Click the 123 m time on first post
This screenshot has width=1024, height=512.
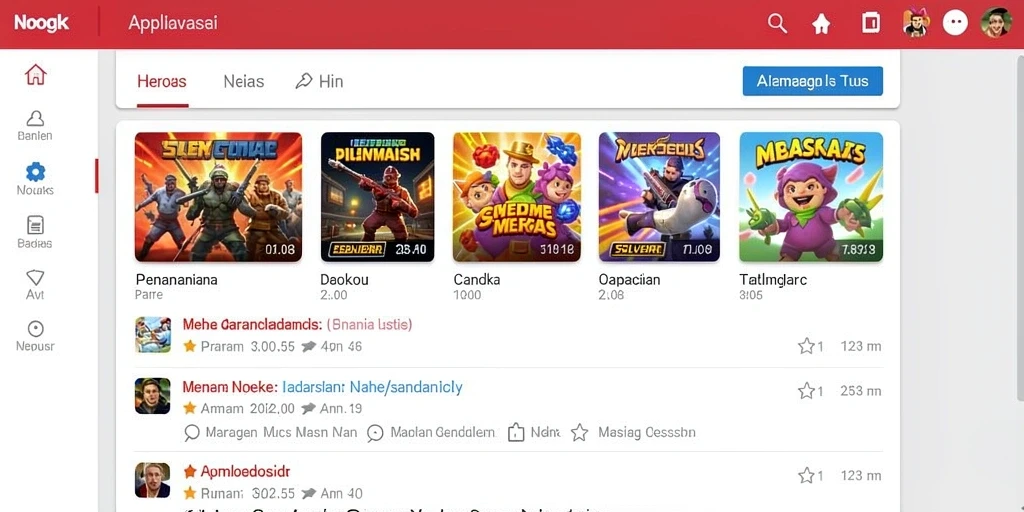click(861, 346)
